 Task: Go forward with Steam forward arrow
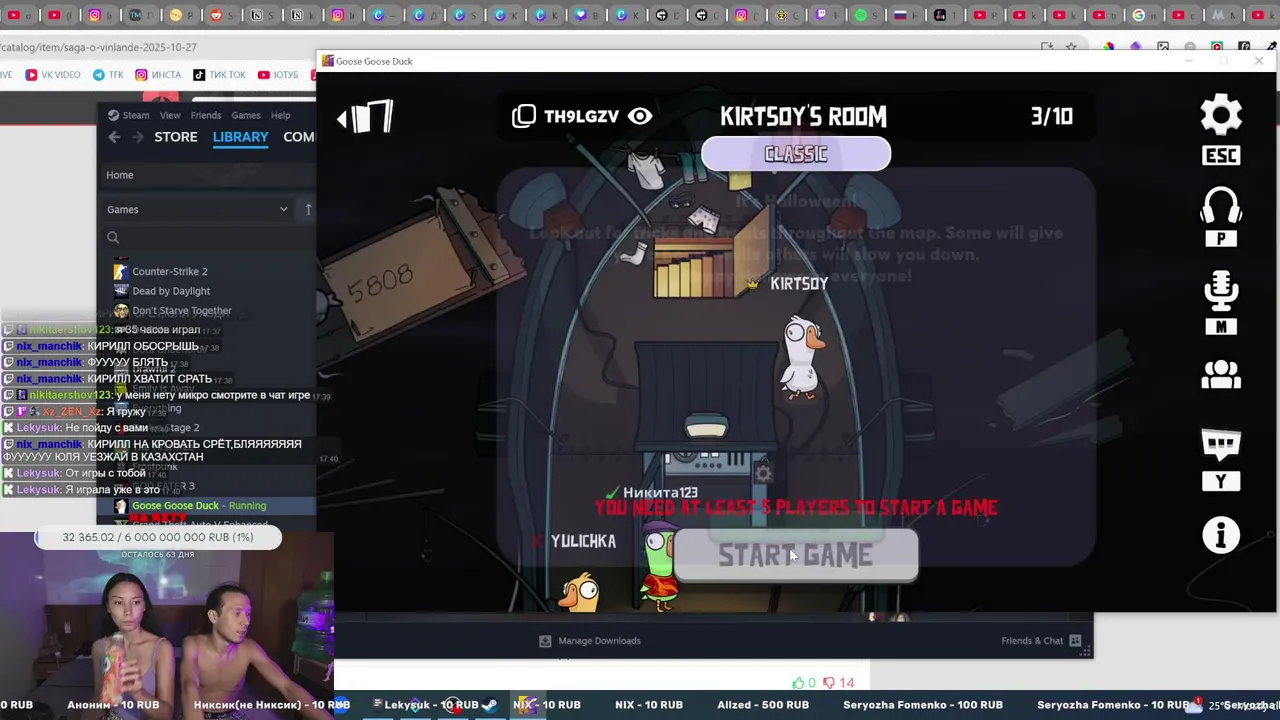click(136, 137)
